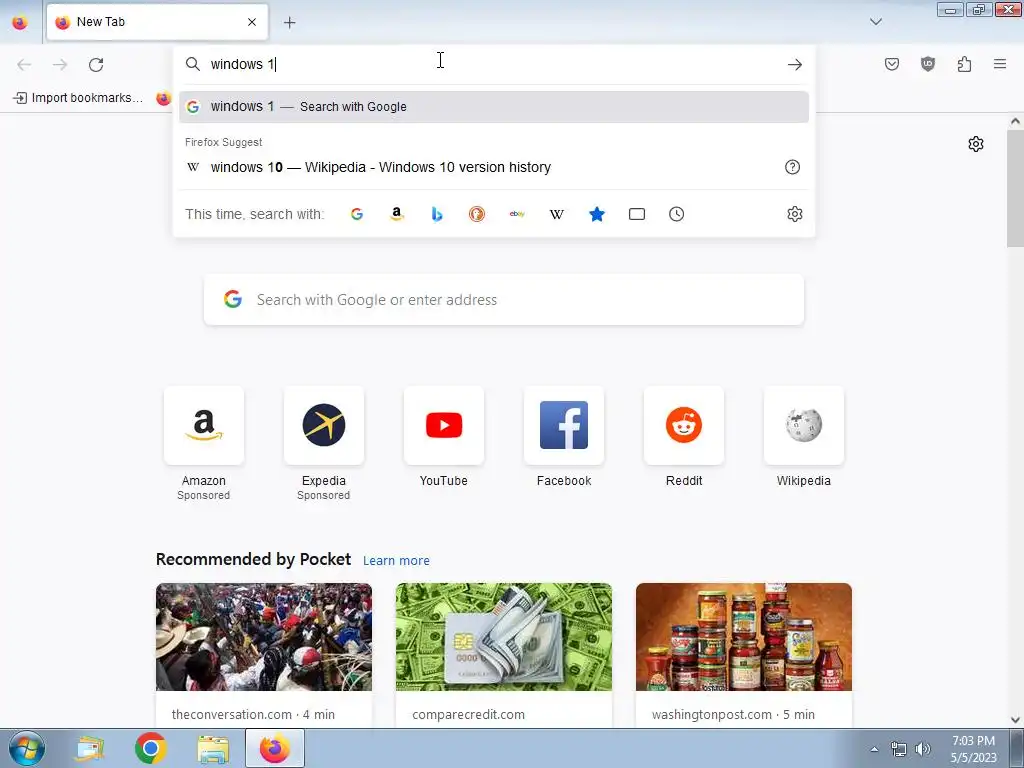The height and width of the screenshot is (768, 1024).
Task: Search open Tabs with the tab icon
Action: (x=637, y=214)
